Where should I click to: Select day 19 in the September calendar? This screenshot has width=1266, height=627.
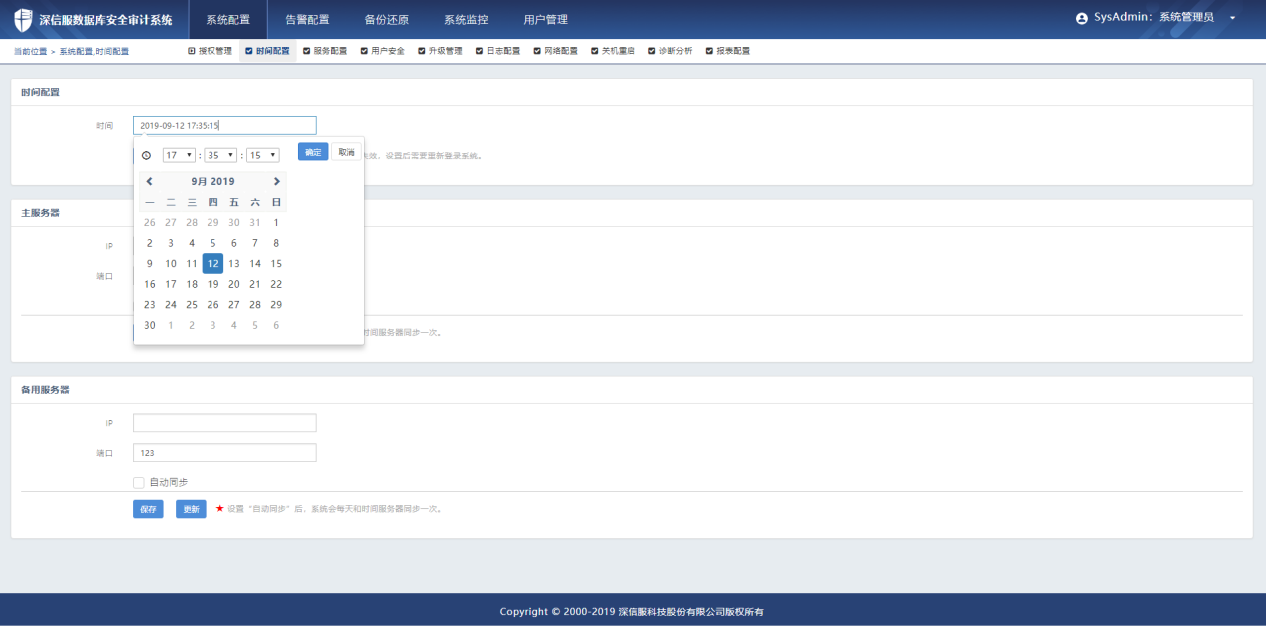212,284
